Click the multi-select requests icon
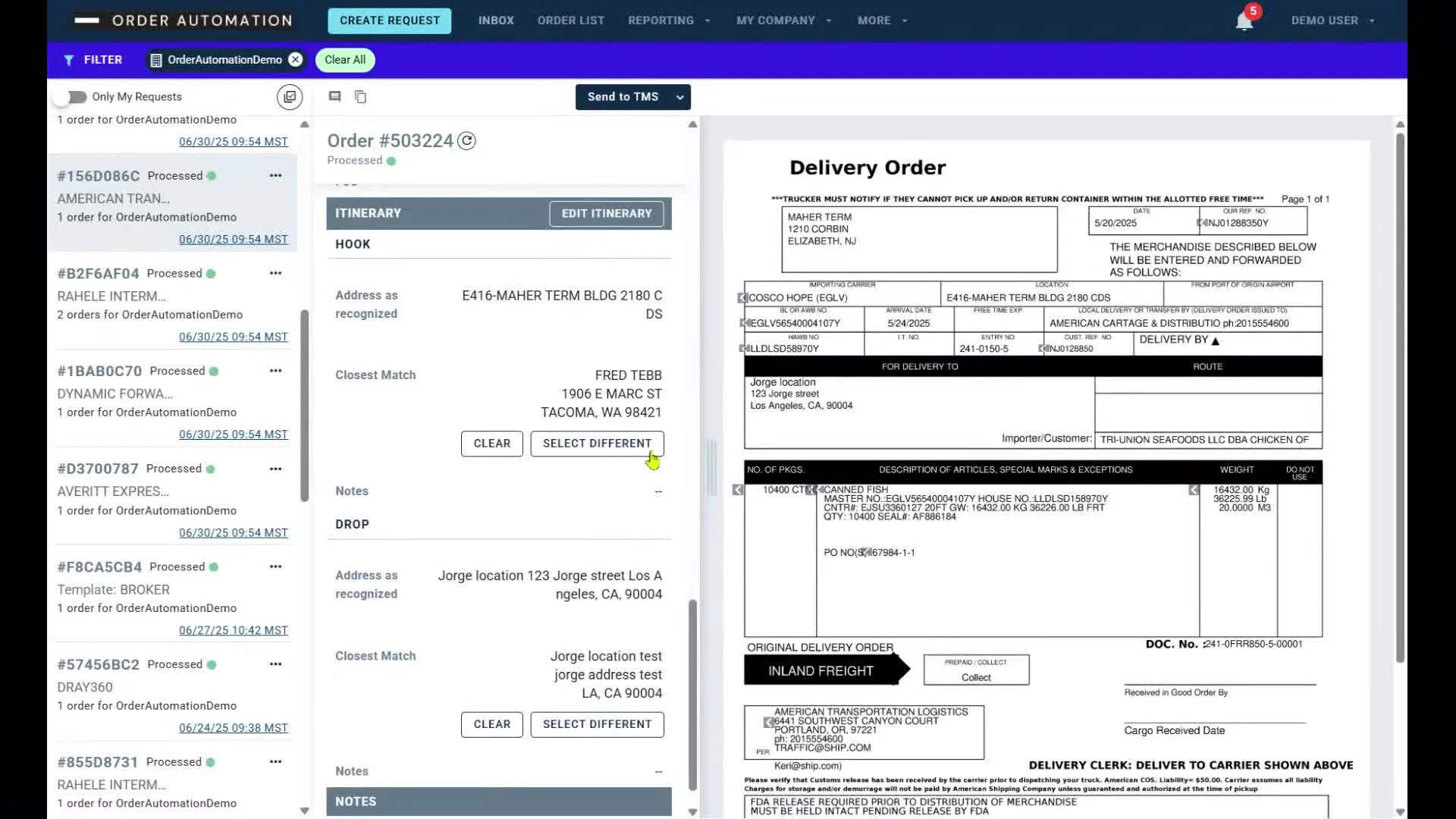Viewport: 1456px width, 819px height. click(x=290, y=97)
